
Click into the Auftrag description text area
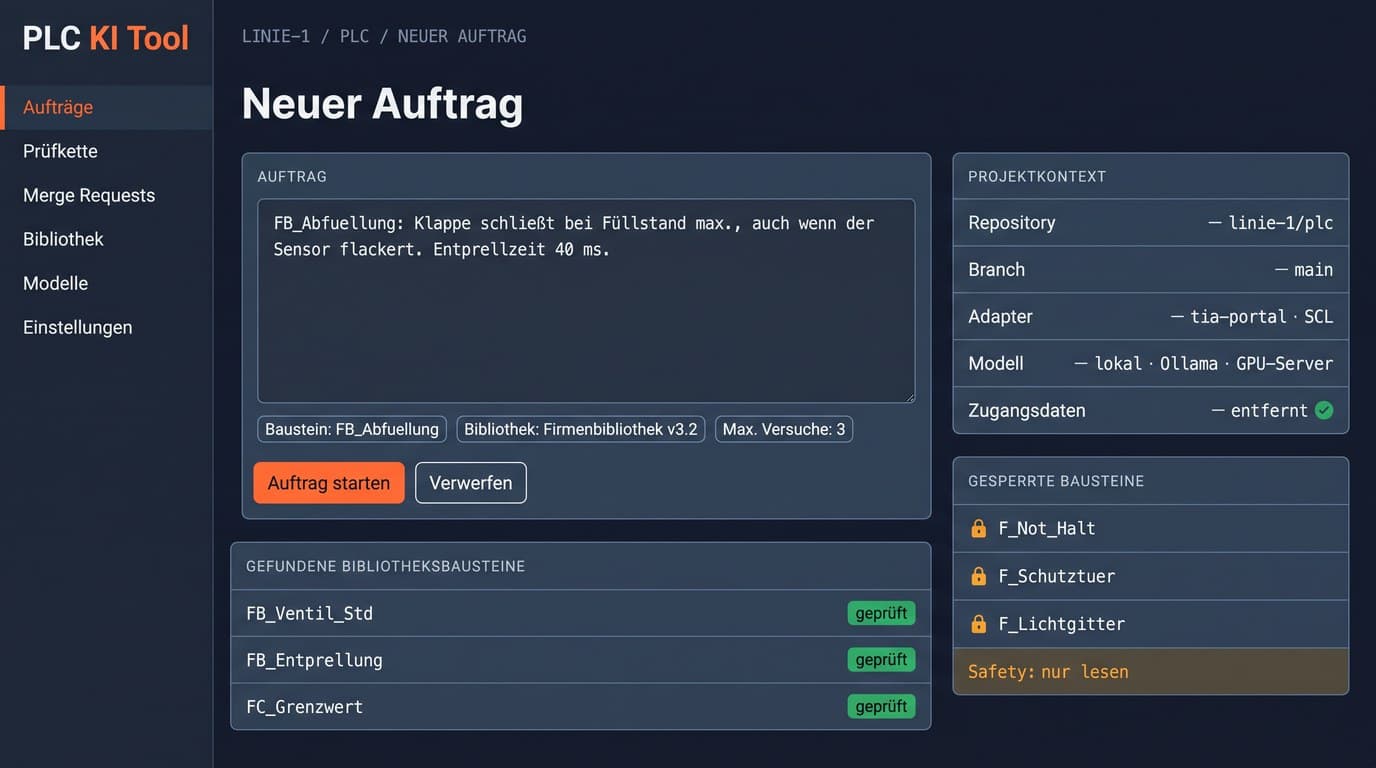click(586, 301)
